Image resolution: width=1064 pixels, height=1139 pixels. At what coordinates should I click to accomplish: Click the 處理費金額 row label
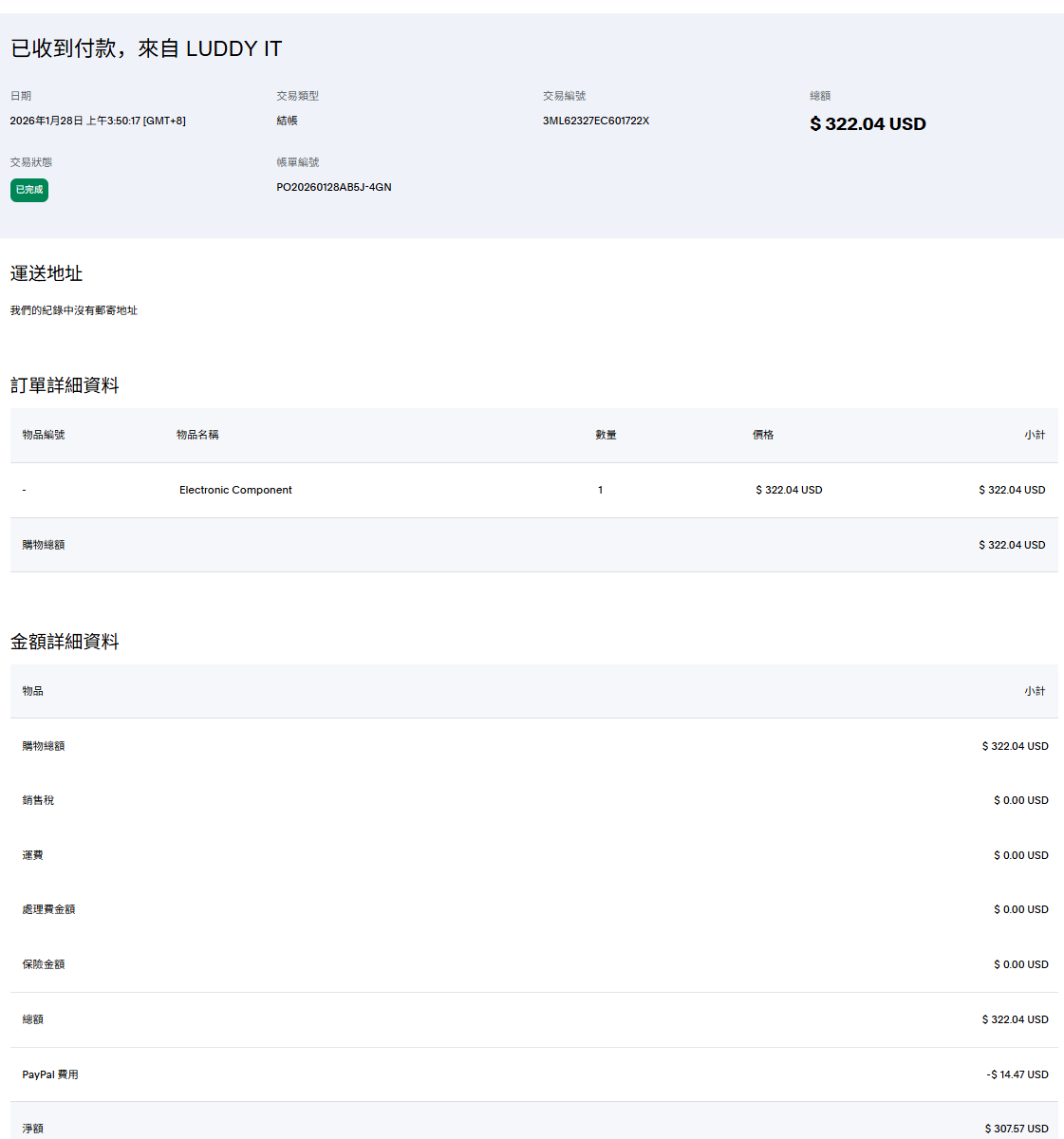tap(48, 909)
